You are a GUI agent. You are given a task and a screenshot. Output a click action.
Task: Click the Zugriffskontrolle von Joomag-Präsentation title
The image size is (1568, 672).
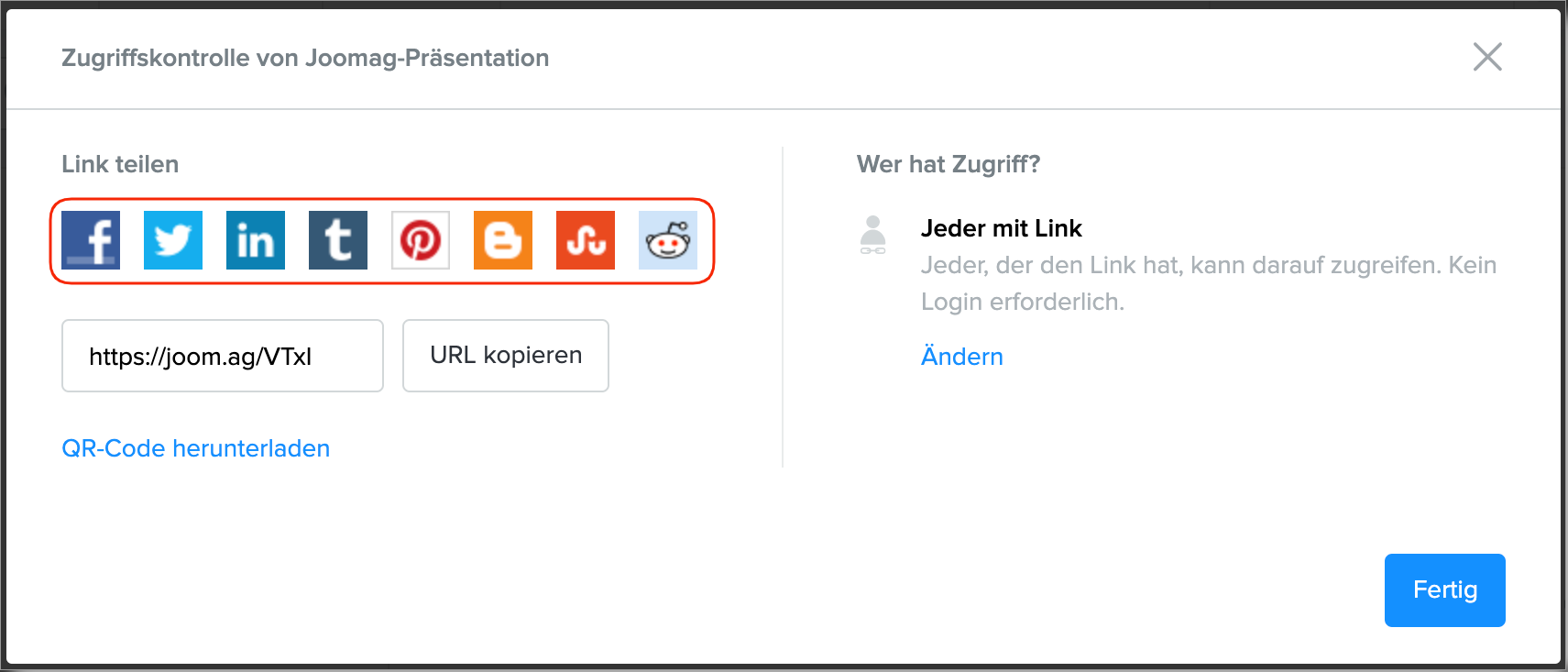pyautogui.click(x=305, y=58)
